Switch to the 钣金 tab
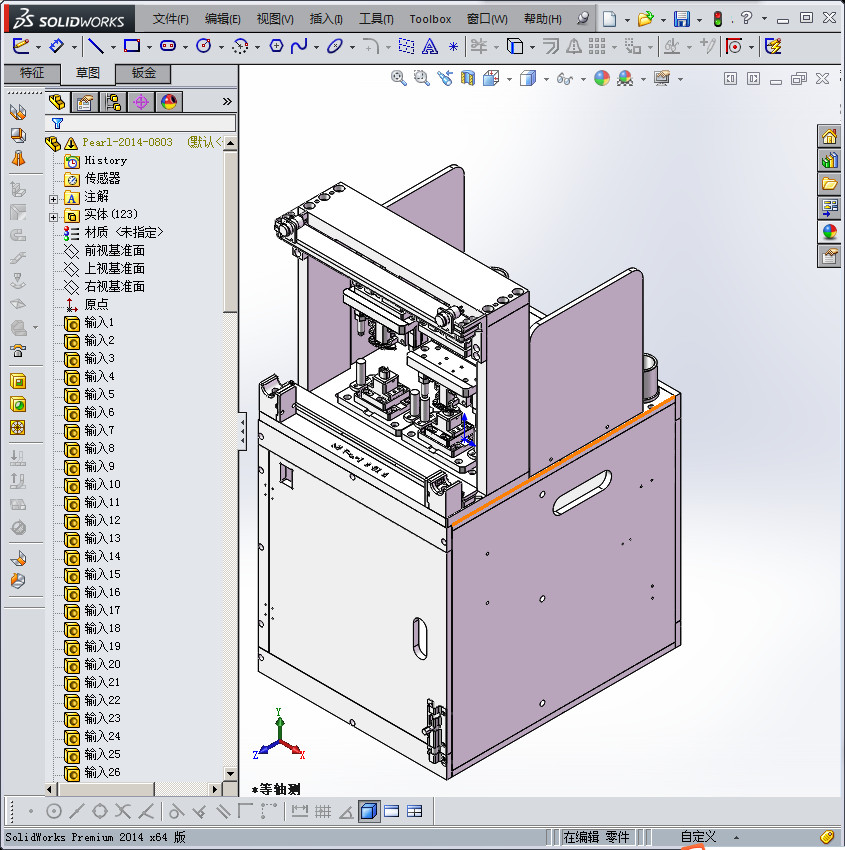845x850 pixels. pyautogui.click(x=144, y=73)
